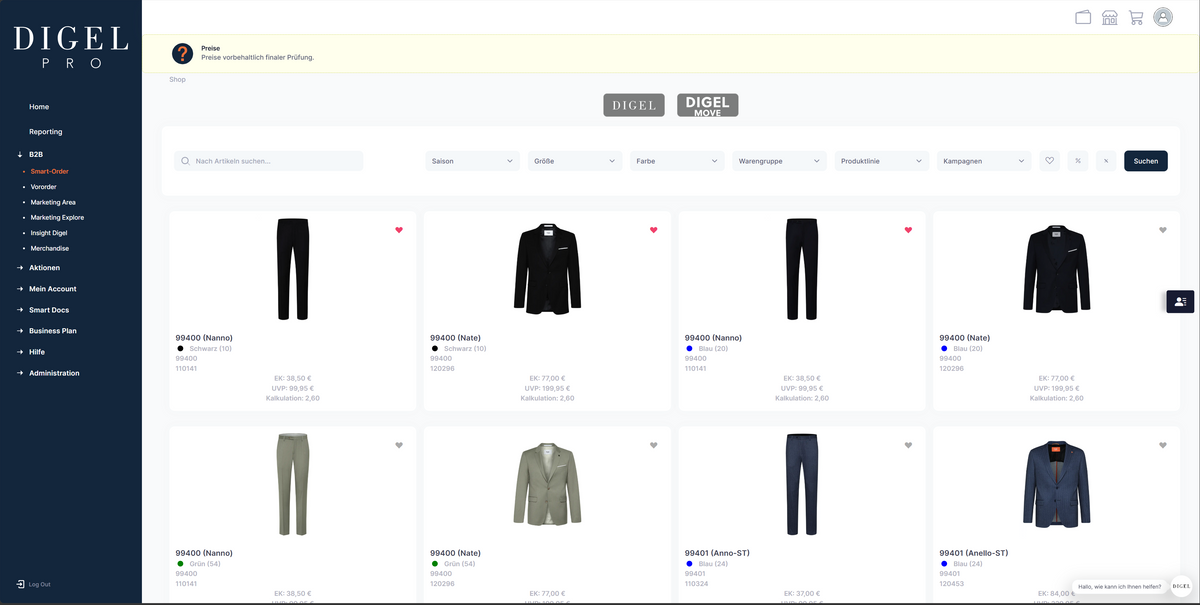This screenshot has height=605, width=1200.
Task: Go to Home in sidebar
Action: point(39,107)
